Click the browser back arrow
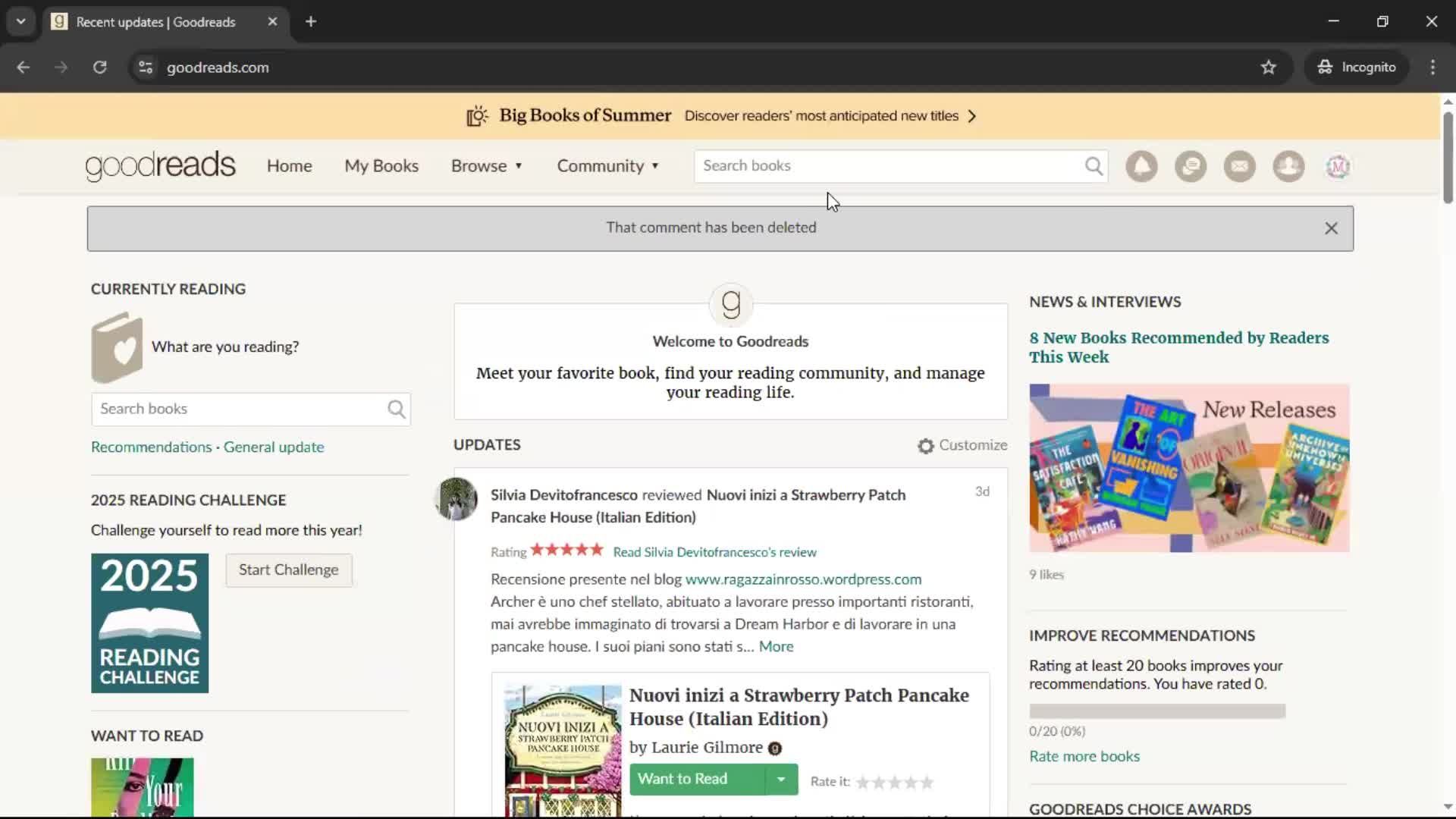The image size is (1456, 819). (23, 67)
